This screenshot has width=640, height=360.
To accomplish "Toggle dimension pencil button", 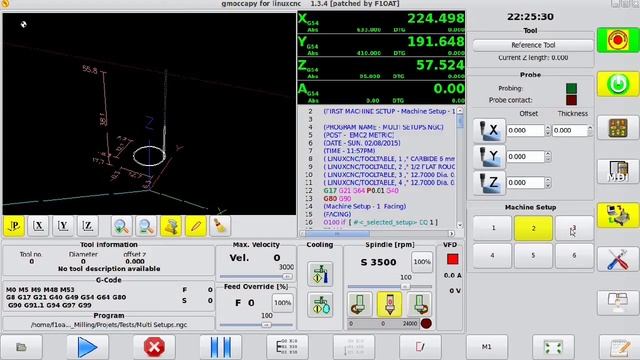I will (x=196, y=226).
